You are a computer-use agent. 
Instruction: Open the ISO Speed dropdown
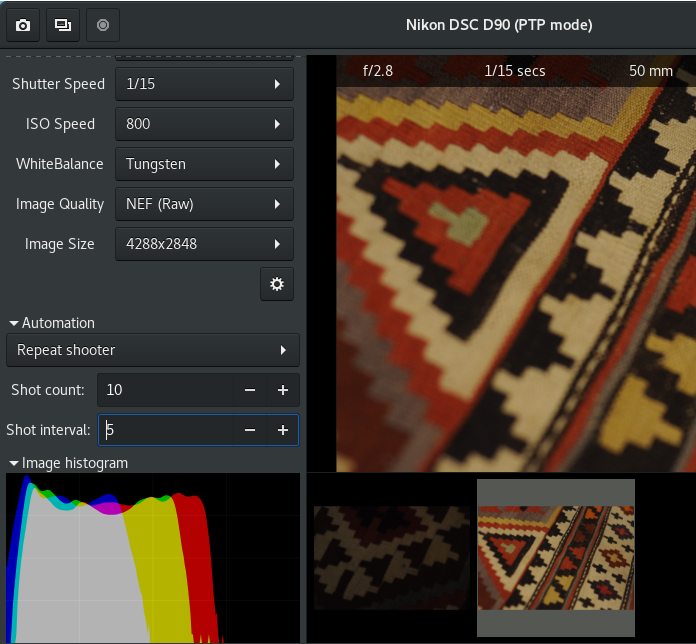click(x=204, y=124)
